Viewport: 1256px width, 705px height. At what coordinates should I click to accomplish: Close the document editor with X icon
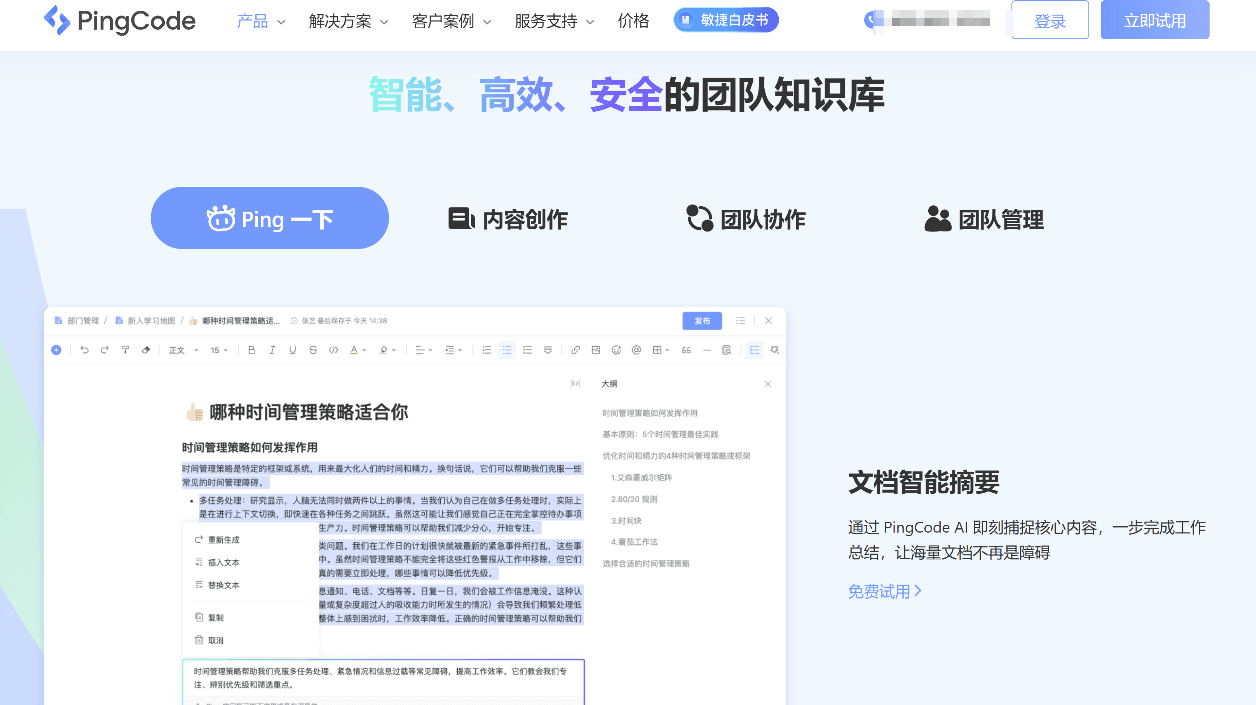point(768,321)
